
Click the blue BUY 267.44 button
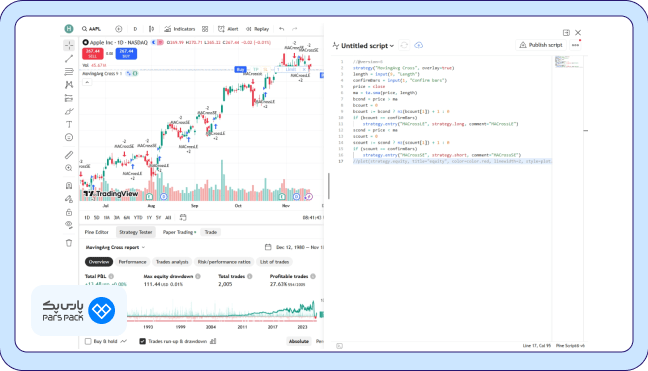pyautogui.click(x=126, y=53)
